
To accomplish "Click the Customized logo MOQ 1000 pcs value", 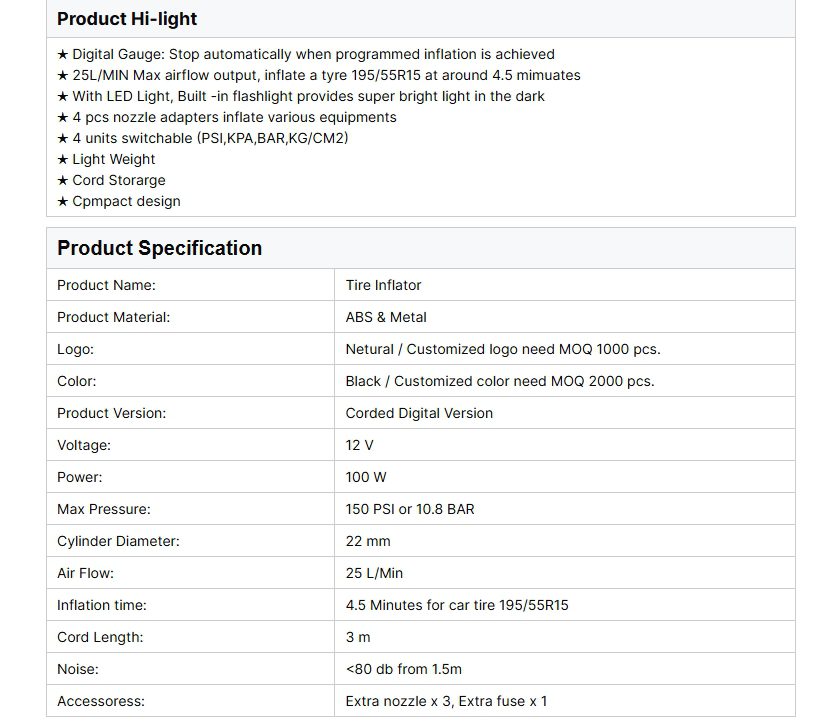I will 503,349.
